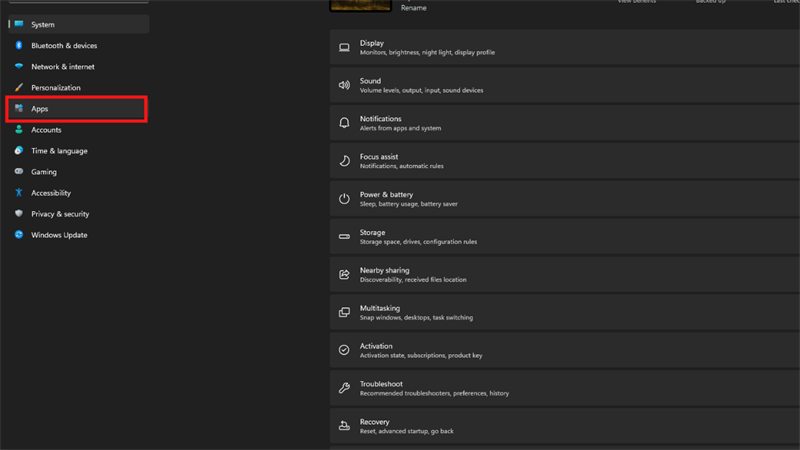
Task: Select the System category in sidebar
Action: (x=43, y=25)
